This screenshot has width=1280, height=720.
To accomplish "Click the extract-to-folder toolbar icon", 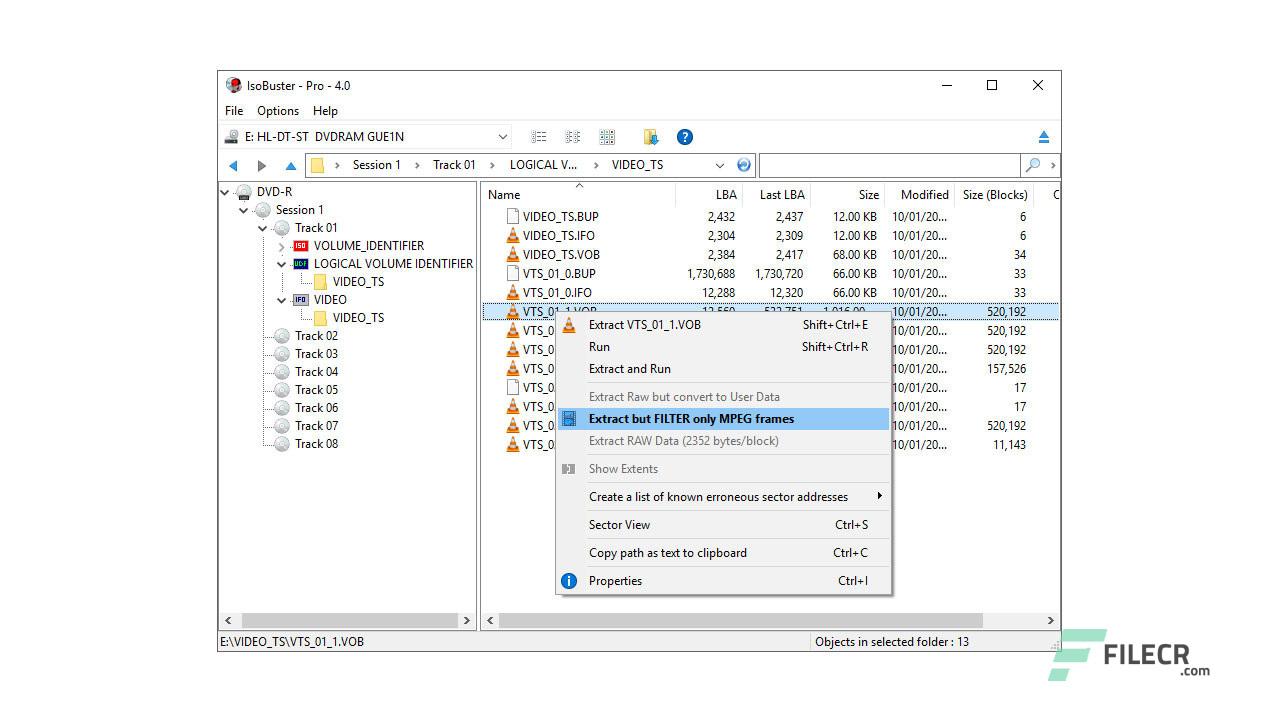I will coord(651,137).
